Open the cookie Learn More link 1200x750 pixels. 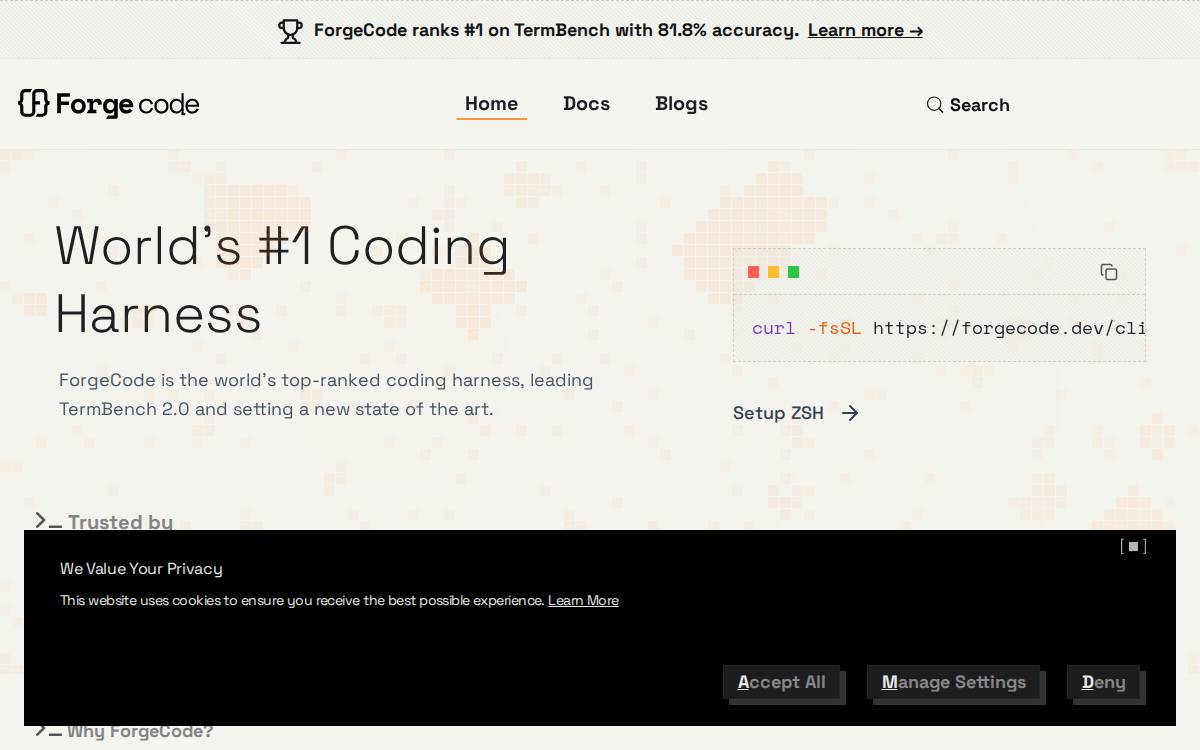583,600
